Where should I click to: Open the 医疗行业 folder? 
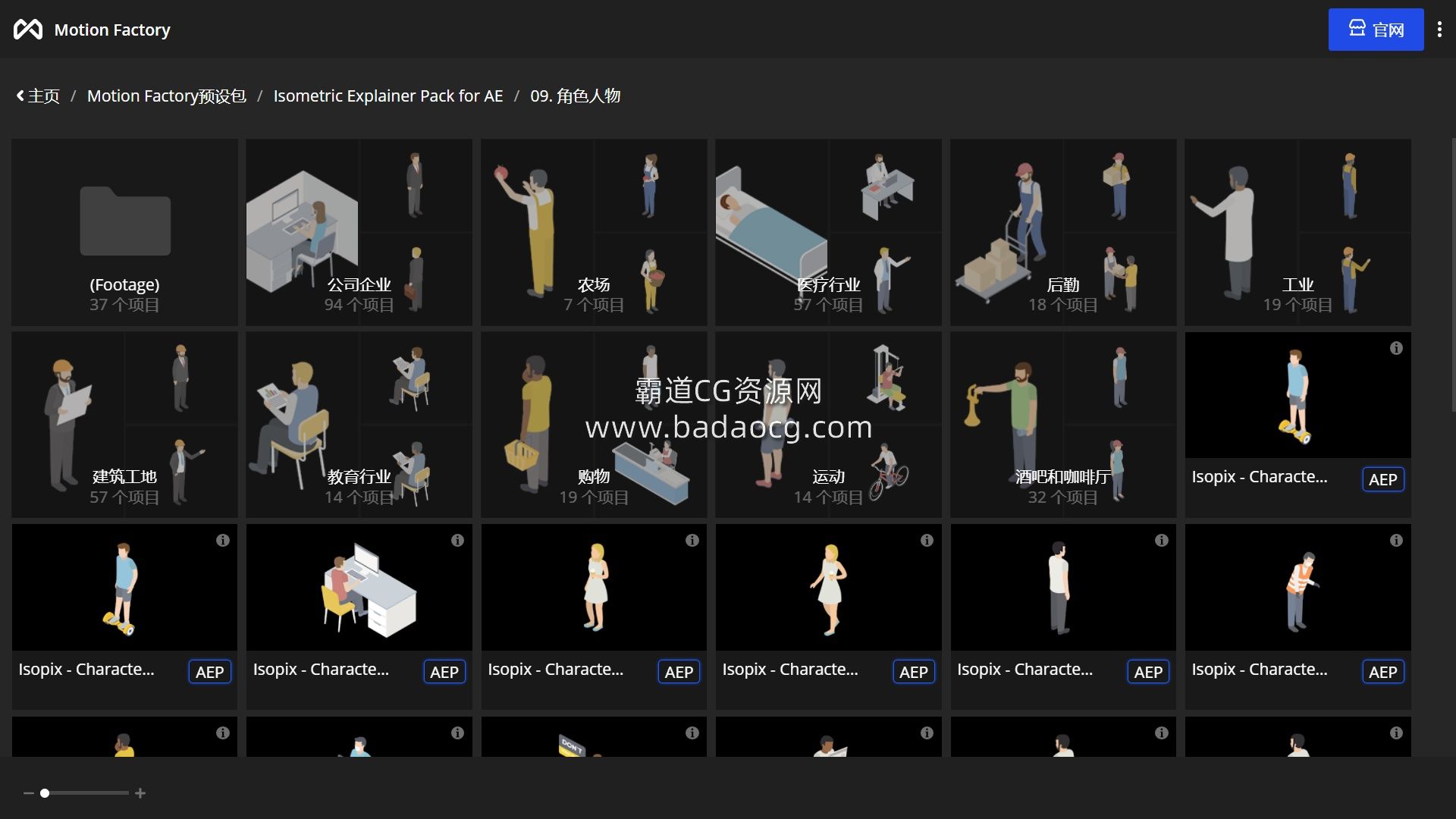pyautogui.click(x=828, y=232)
